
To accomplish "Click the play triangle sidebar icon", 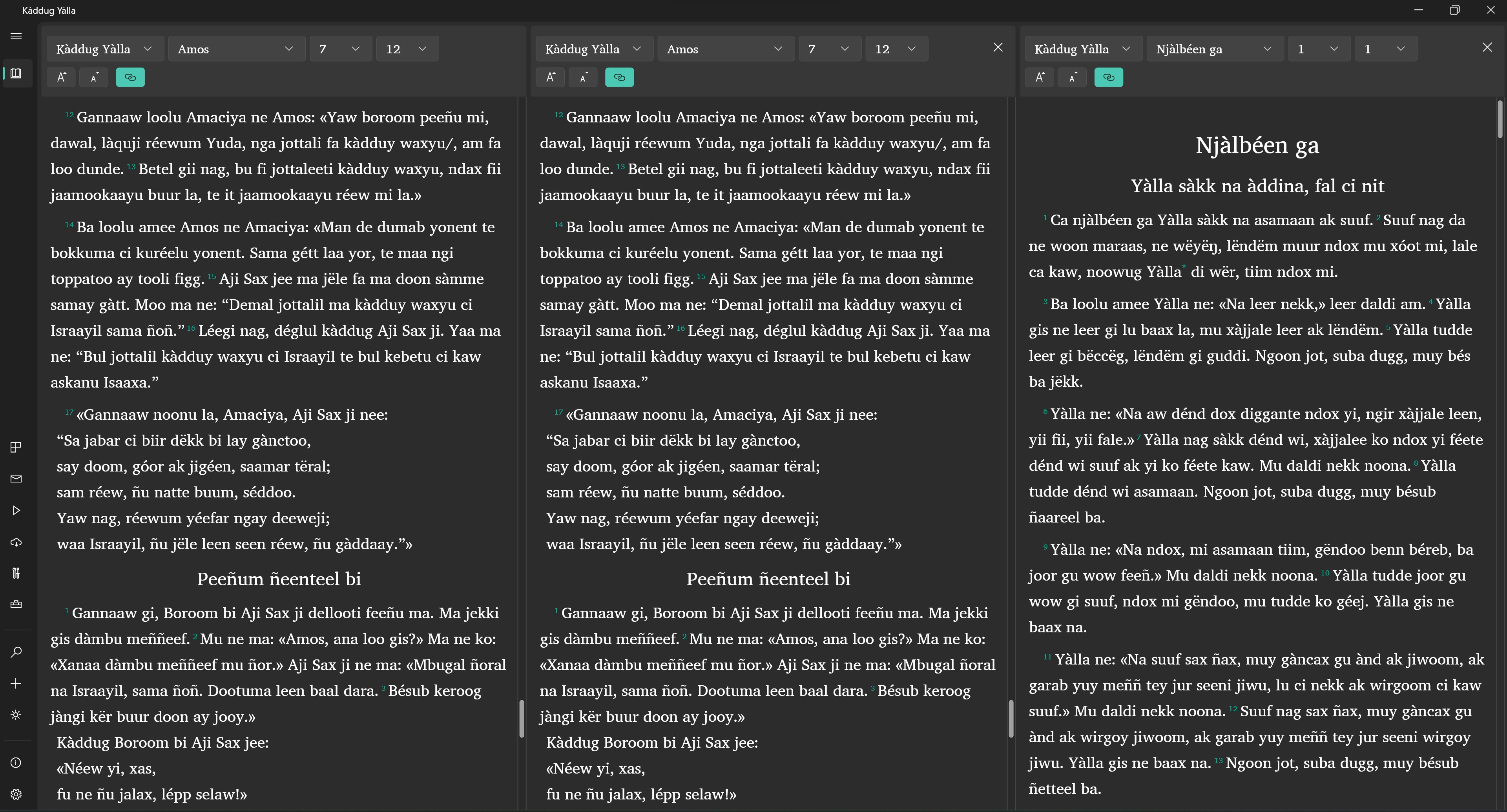I will click(16, 510).
